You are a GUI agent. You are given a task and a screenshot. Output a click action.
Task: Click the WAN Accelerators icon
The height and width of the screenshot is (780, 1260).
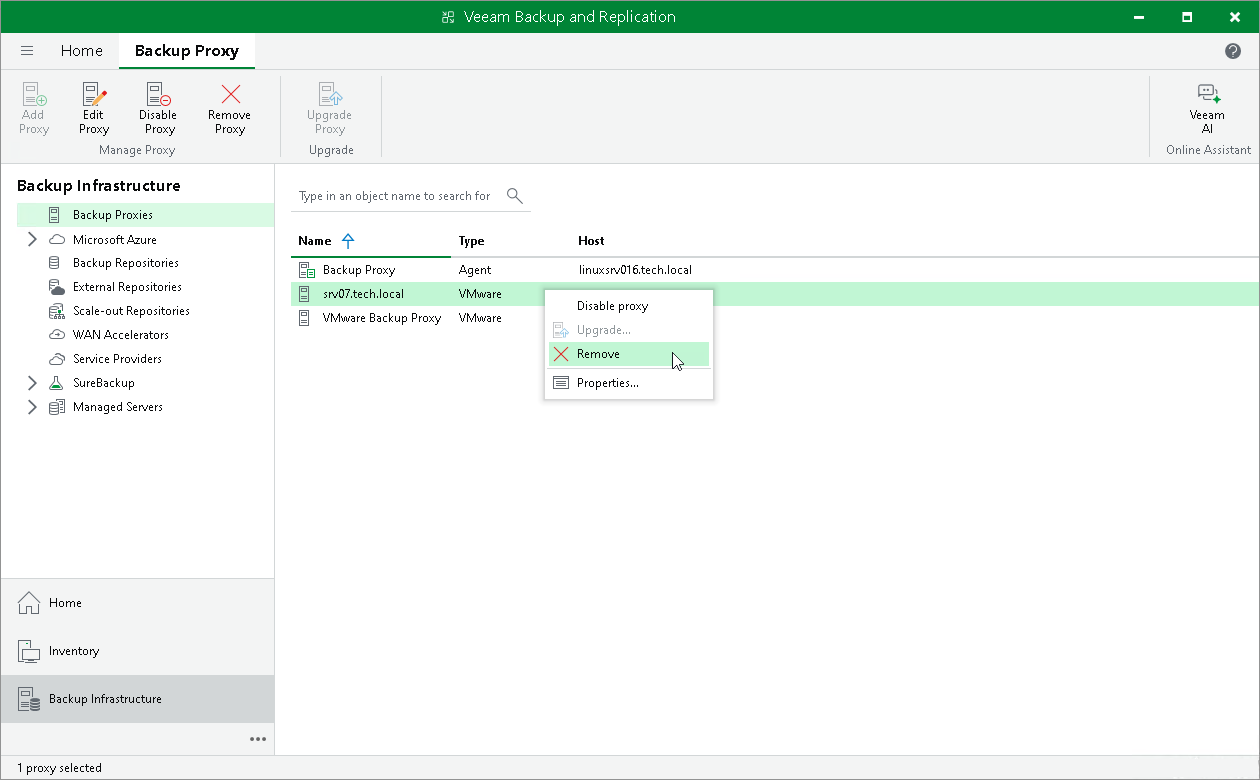click(x=57, y=335)
